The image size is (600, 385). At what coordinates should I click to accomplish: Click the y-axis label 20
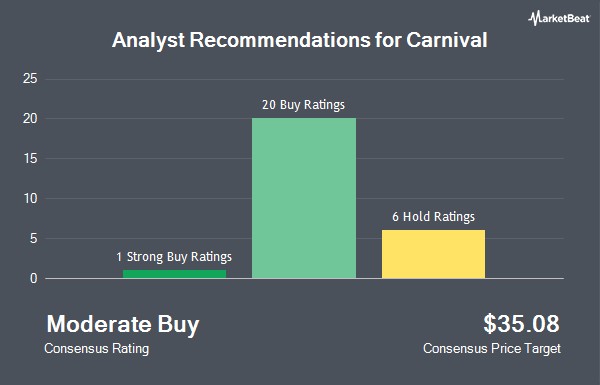tap(30, 119)
